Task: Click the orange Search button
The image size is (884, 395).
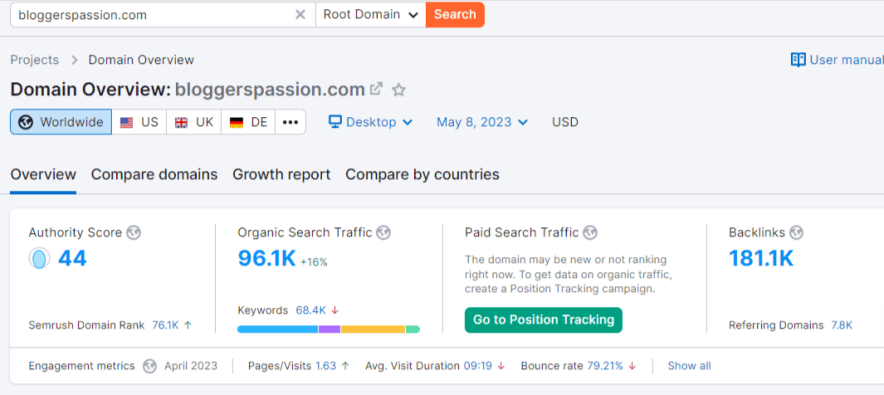Action: coord(455,15)
